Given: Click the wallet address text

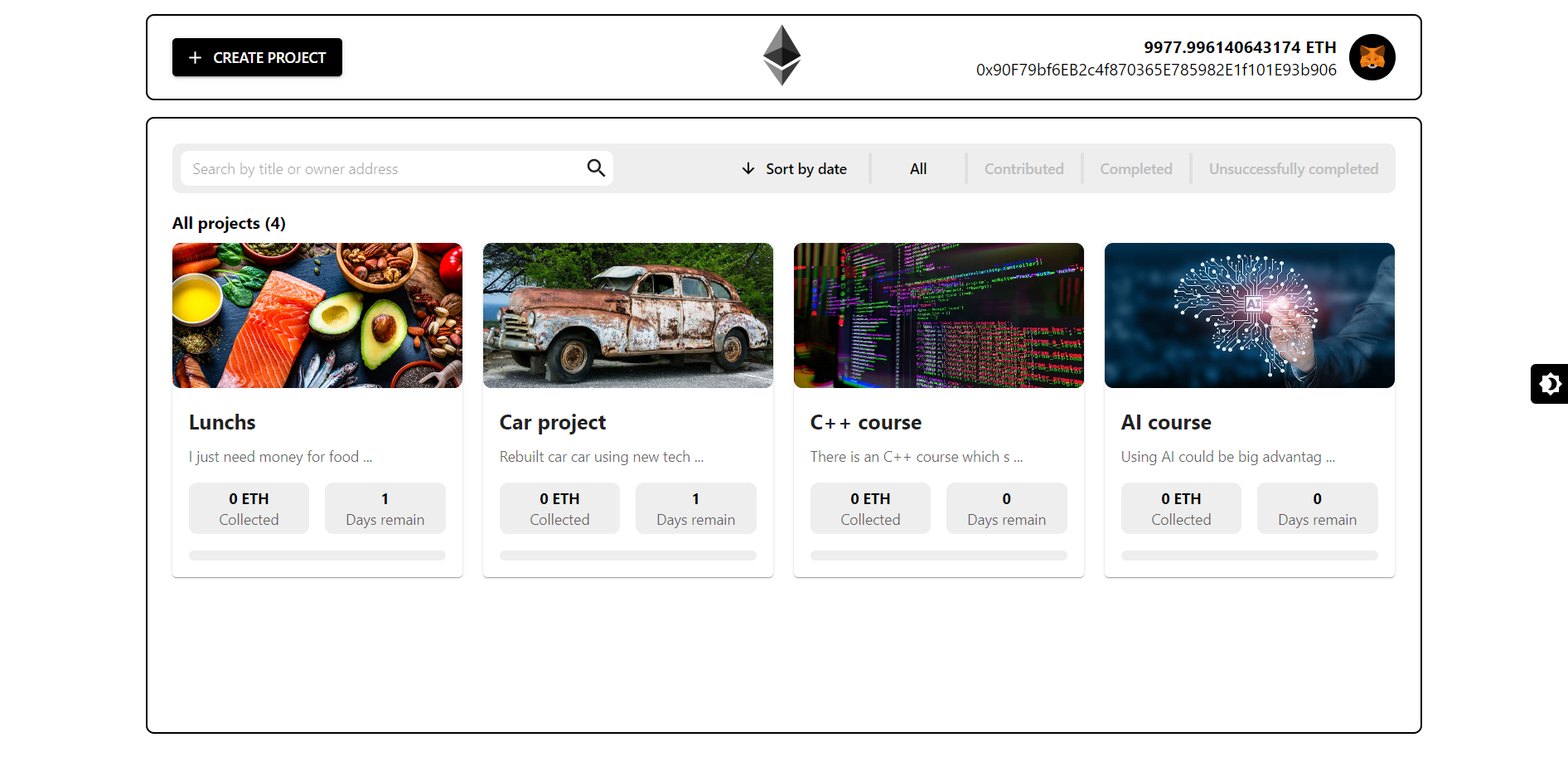Looking at the screenshot, I should (1156, 70).
